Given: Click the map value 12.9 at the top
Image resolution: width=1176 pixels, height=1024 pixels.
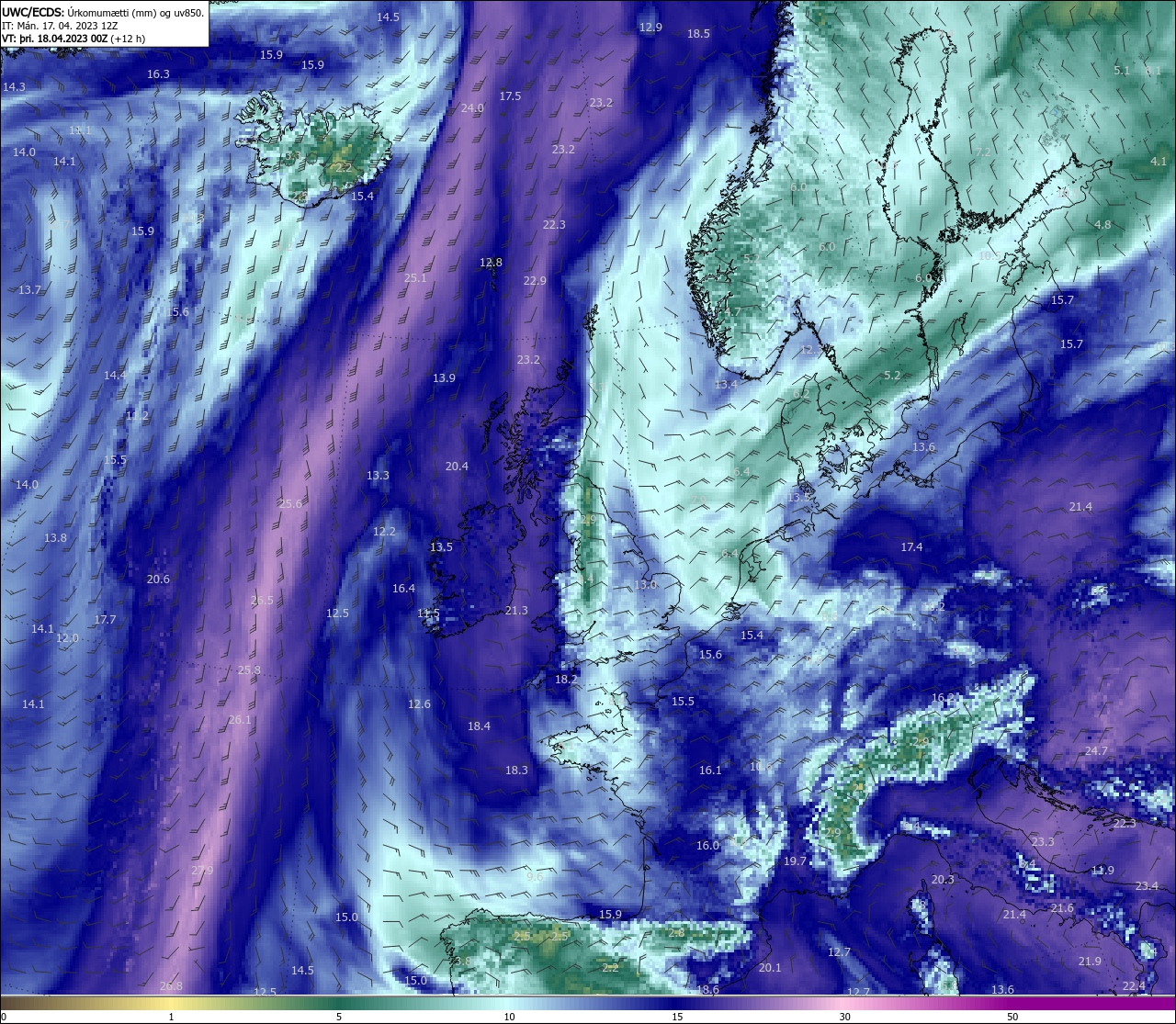Looking at the screenshot, I should pos(650,28).
